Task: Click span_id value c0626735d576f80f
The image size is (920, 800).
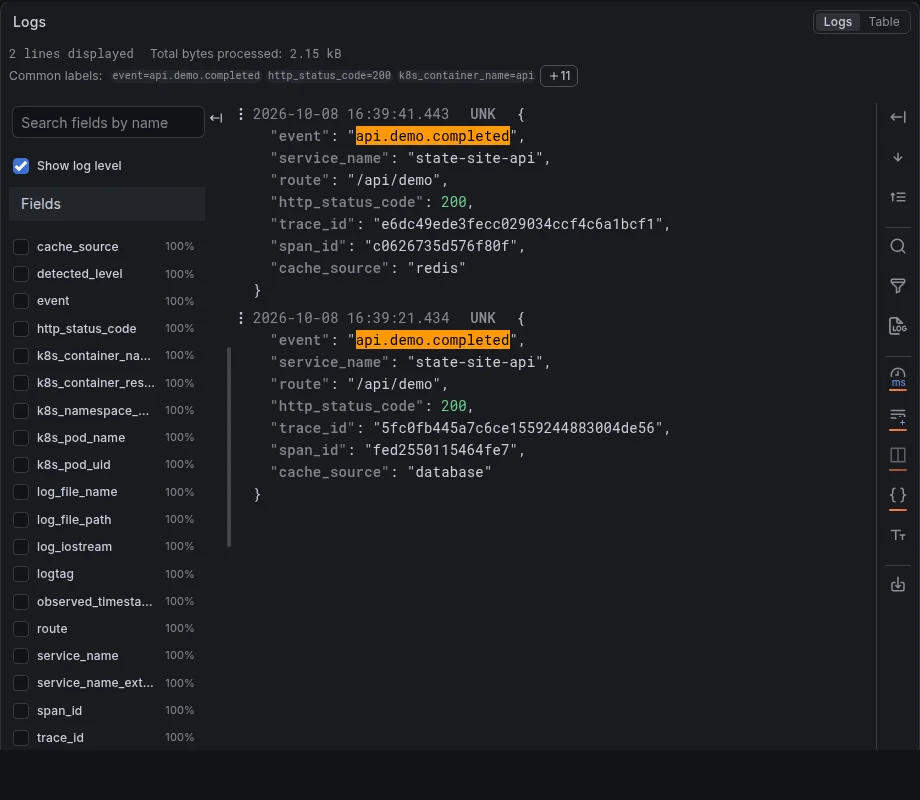Action: (441, 246)
